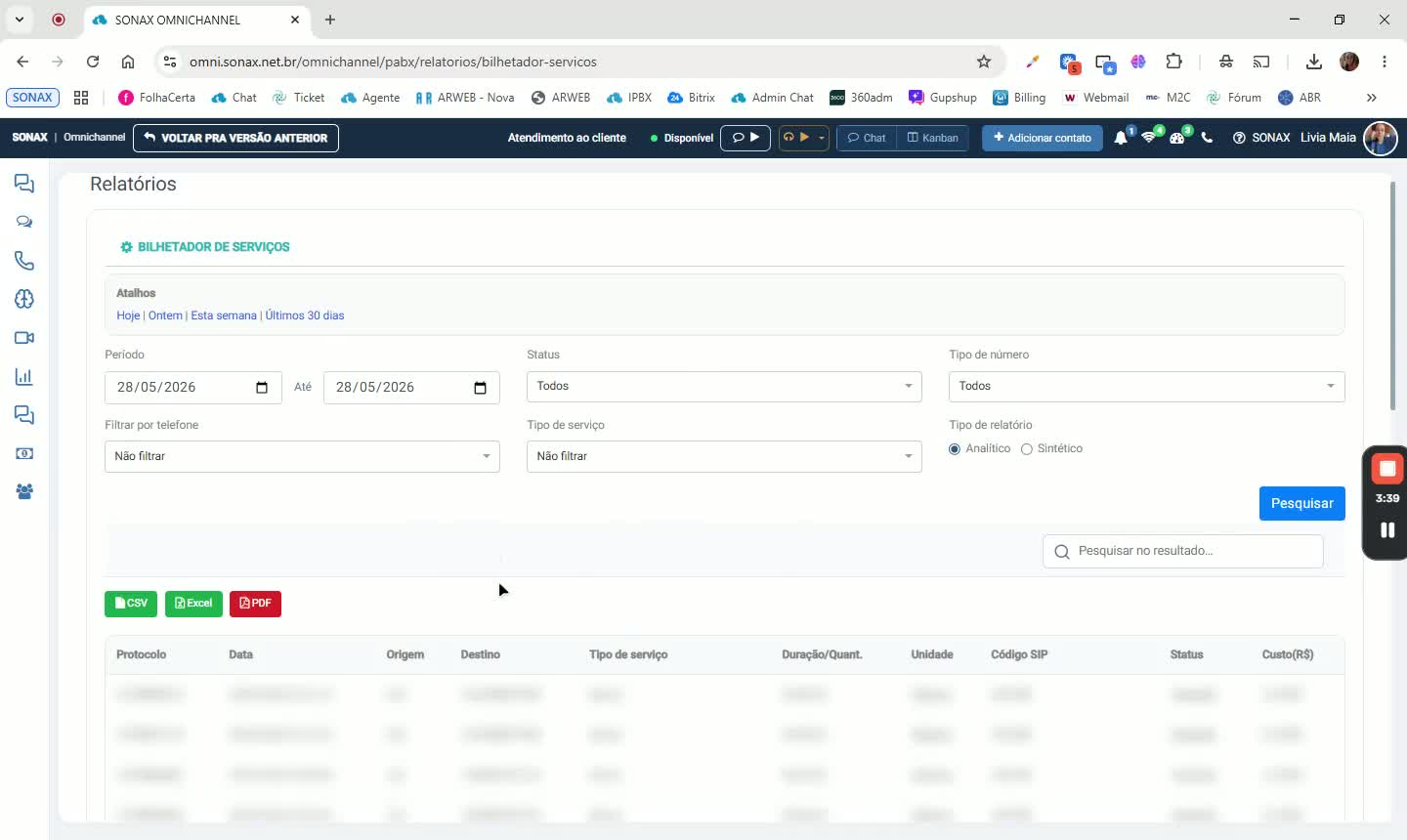Open the bar chart reports sidebar icon
Screen dimensions: 1407x840
pos(24,376)
